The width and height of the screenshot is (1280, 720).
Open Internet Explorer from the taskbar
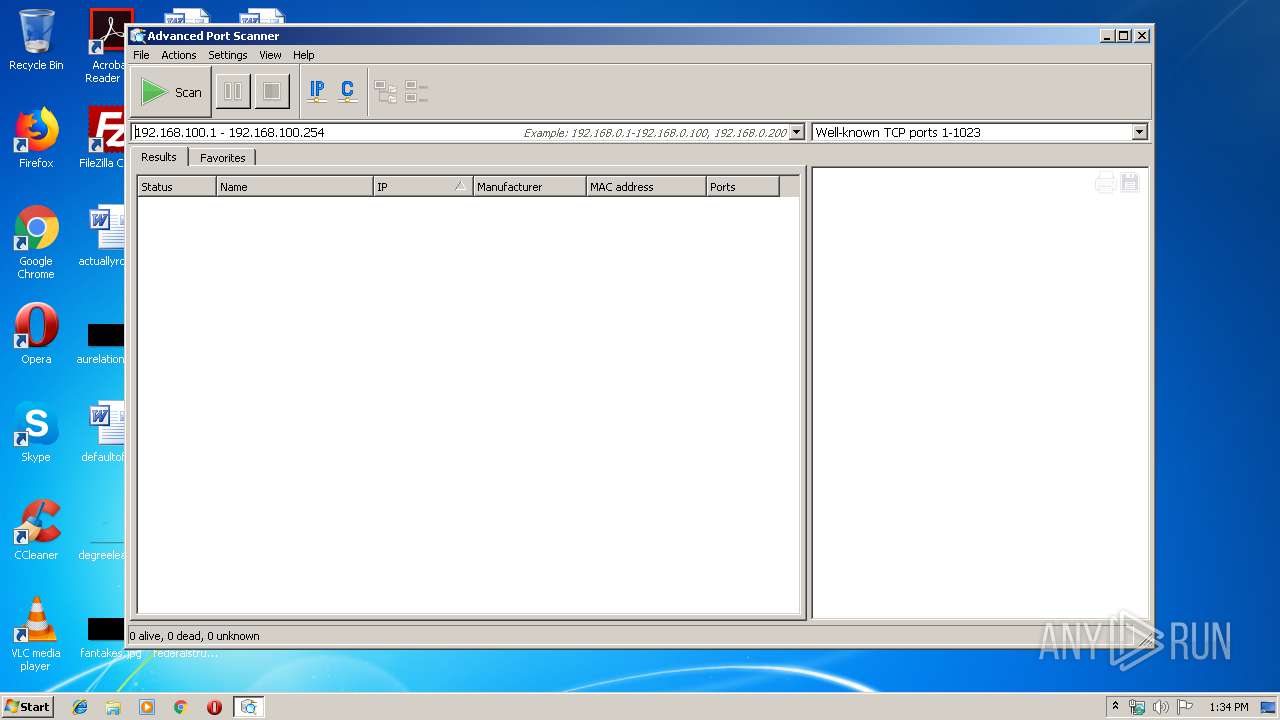click(80, 707)
